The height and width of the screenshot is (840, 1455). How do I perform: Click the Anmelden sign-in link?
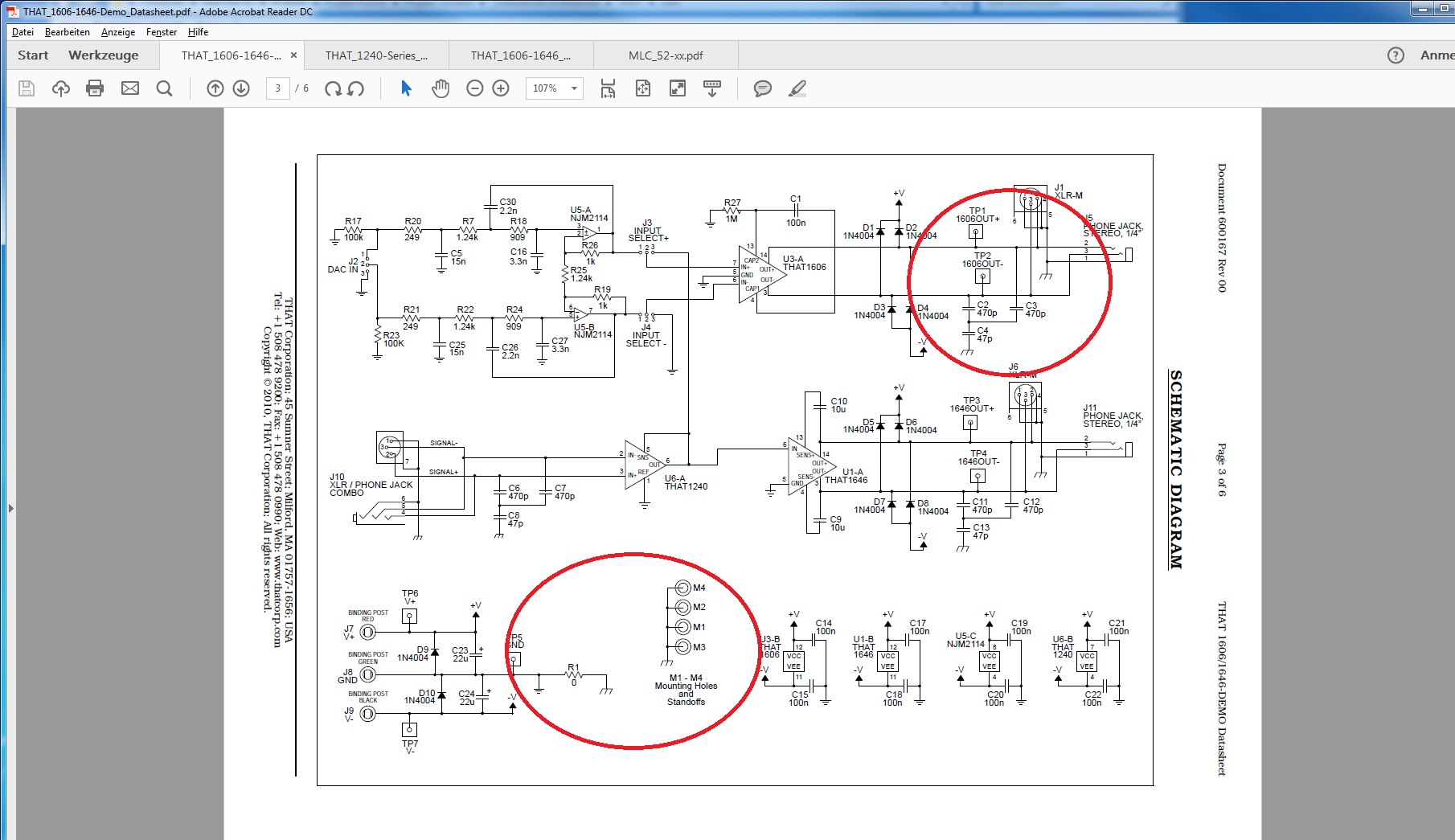coord(1437,55)
